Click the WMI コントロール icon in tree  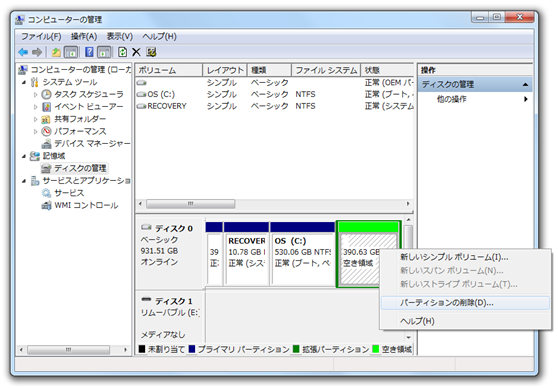click(46, 205)
